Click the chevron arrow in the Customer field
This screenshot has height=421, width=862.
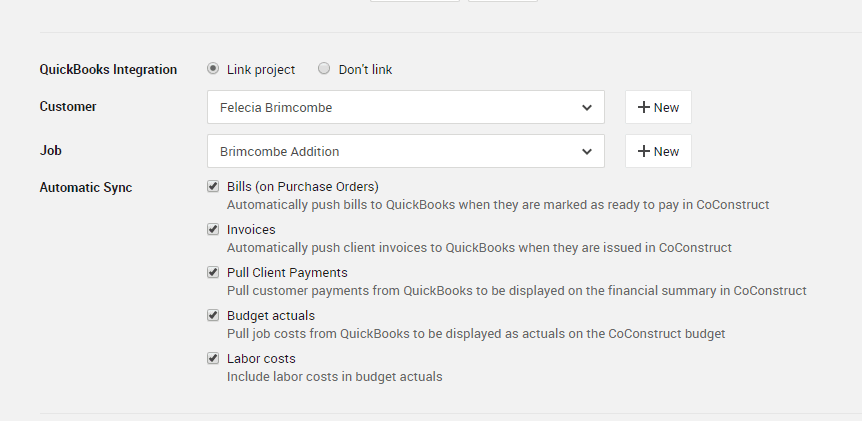(586, 107)
